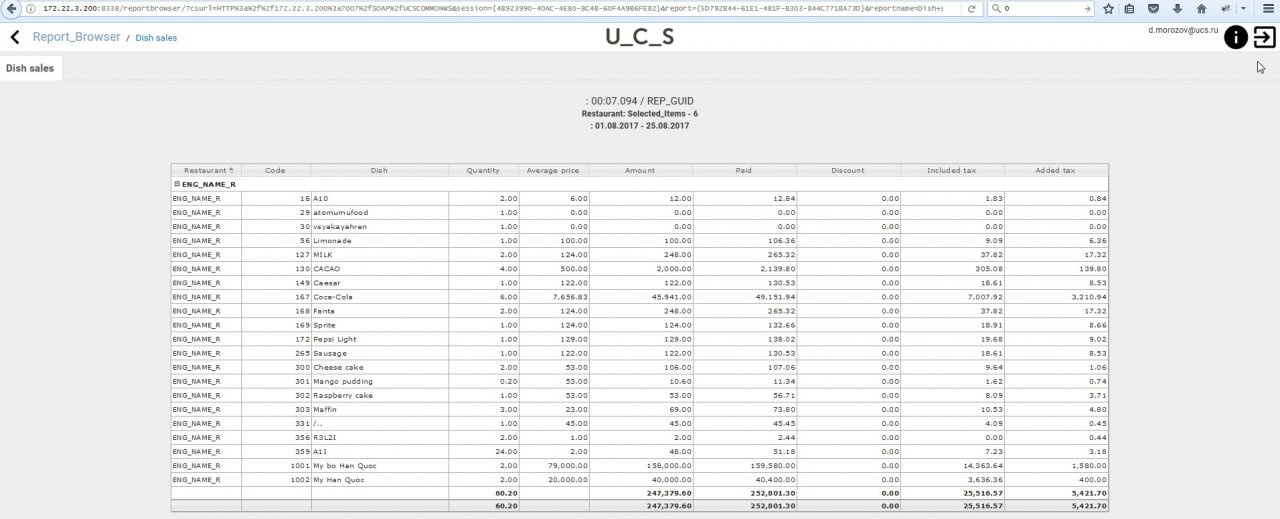1280x519 pixels.
Task: Select the Raspberry cake dish cell
Action: coord(379,395)
